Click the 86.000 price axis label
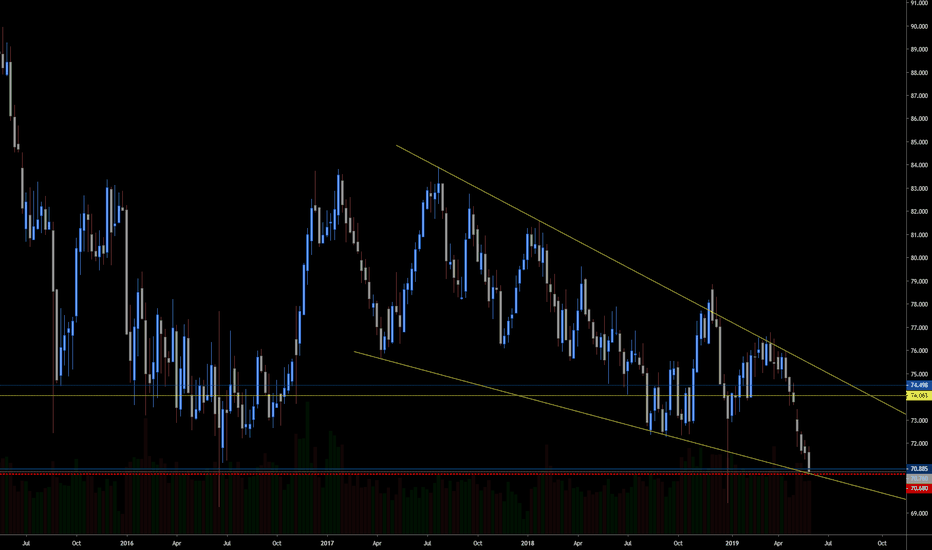932x550 pixels. click(x=919, y=119)
